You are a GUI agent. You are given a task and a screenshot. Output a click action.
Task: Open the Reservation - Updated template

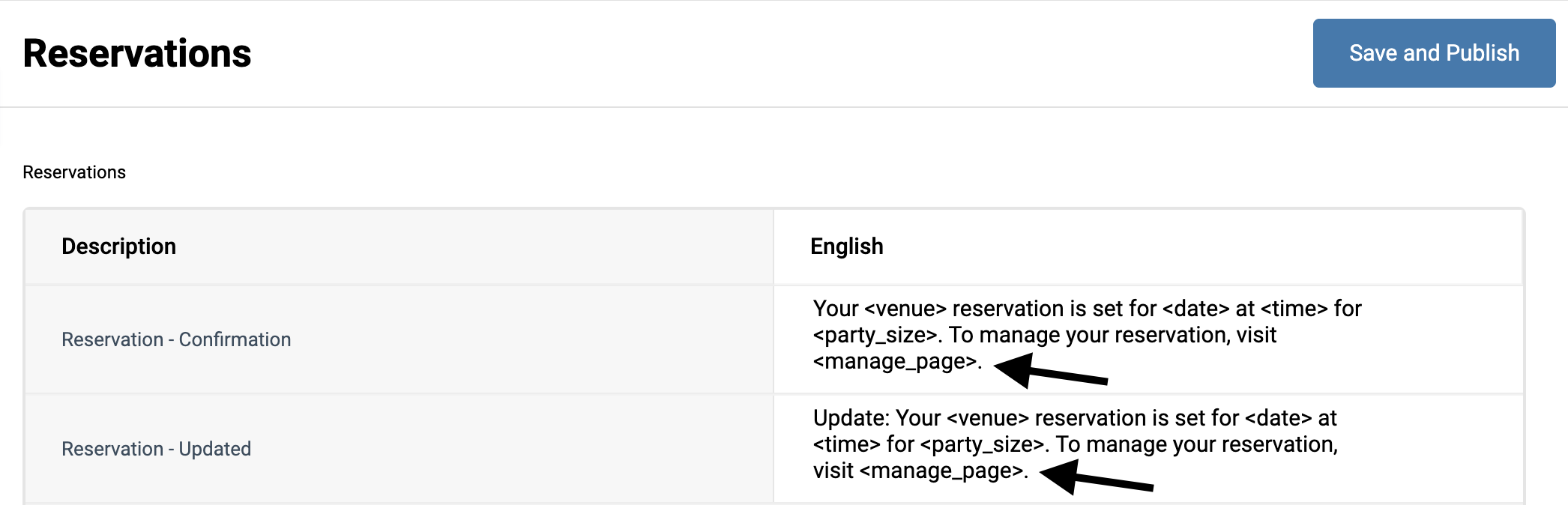(156, 448)
